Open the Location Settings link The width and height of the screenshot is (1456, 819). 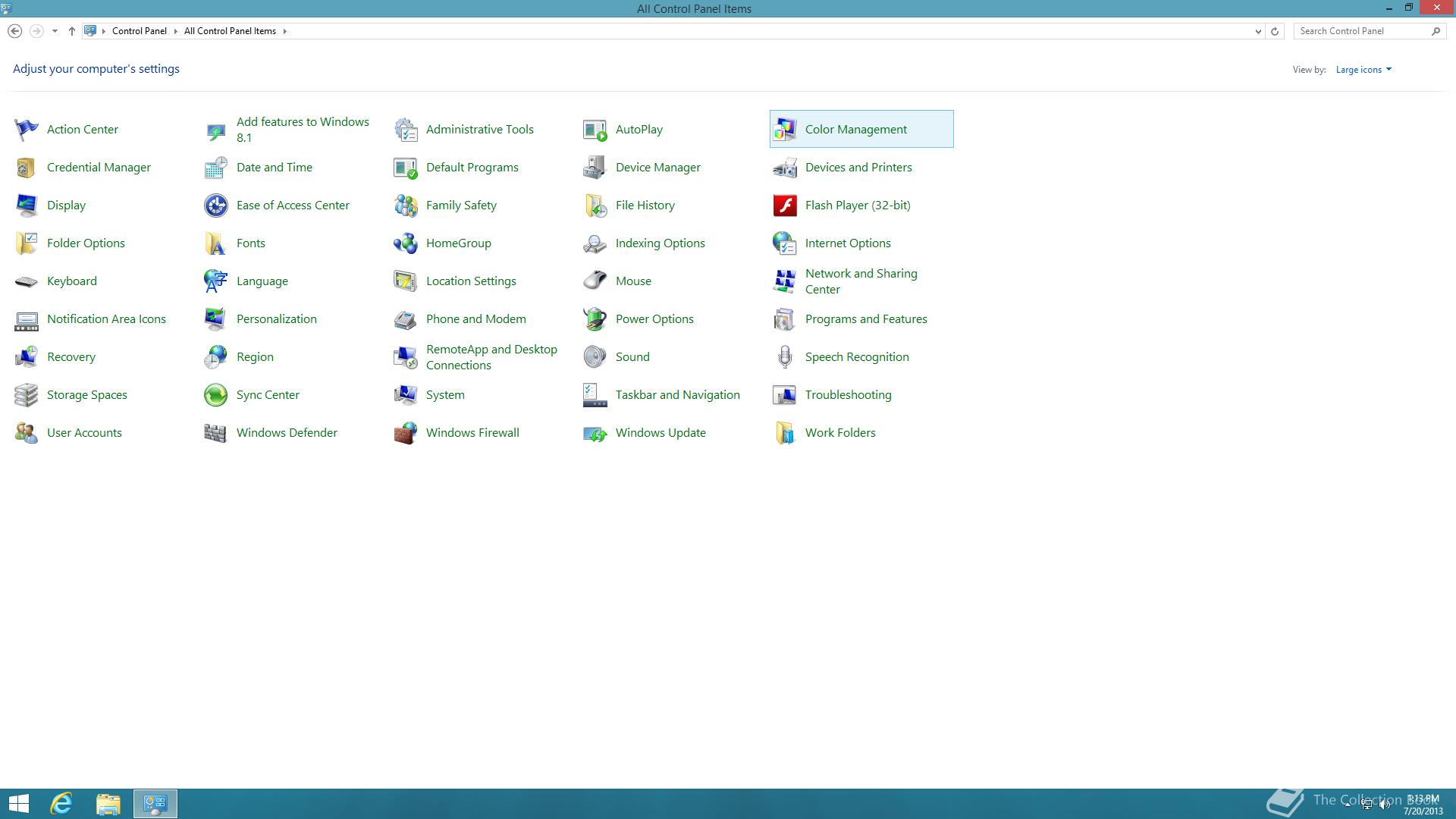pos(471,281)
